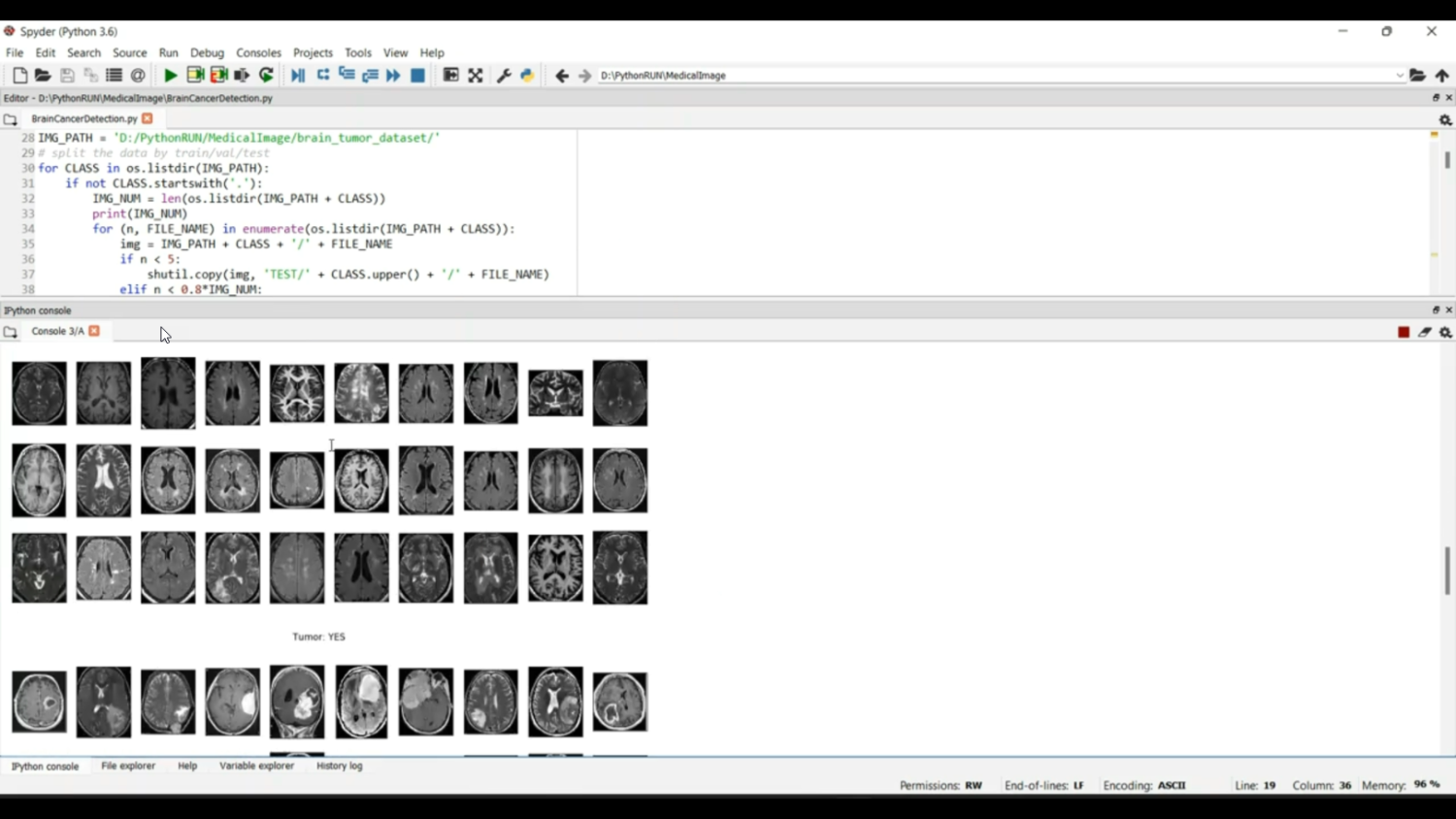
Task: Toggle fullscreen mode from the toolbar
Action: point(475,75)
